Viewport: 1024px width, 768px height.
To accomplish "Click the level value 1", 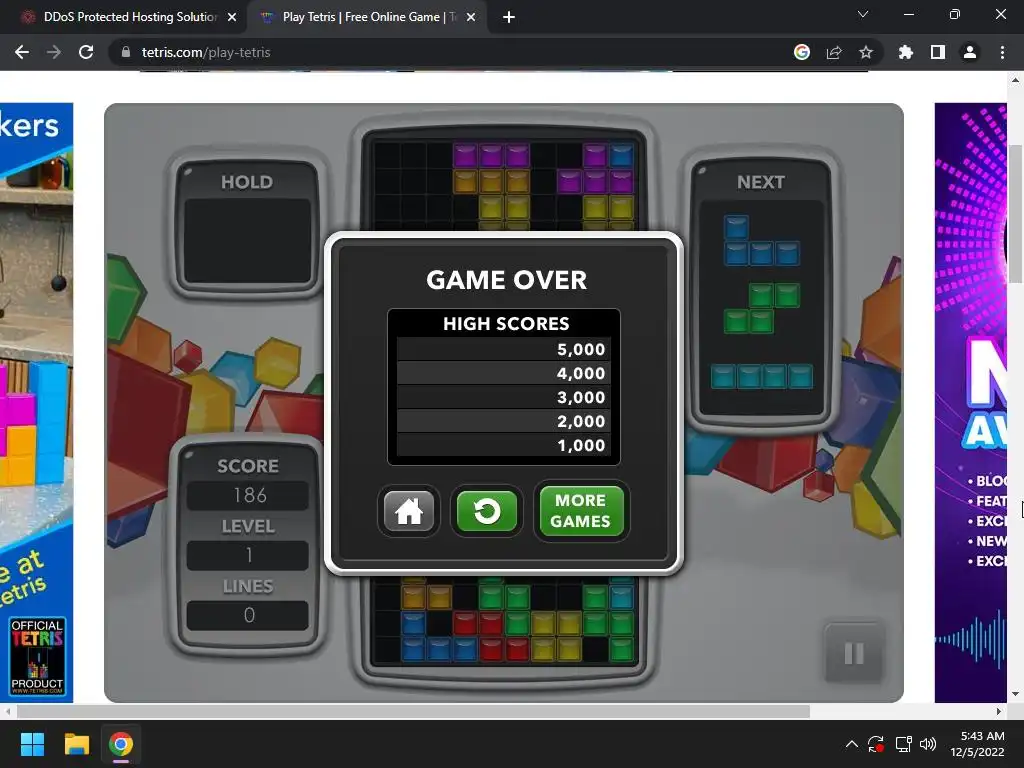I will [249, 555].
